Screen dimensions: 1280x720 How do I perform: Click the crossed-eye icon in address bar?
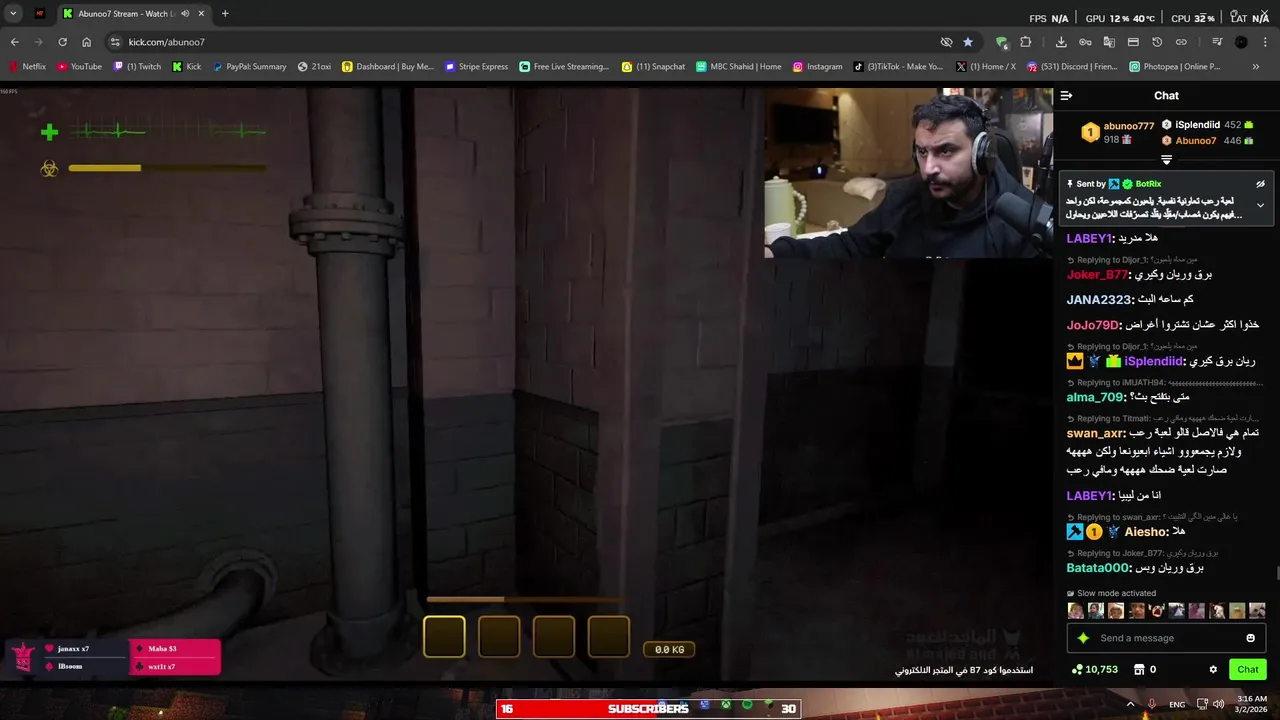pos(946,42)
